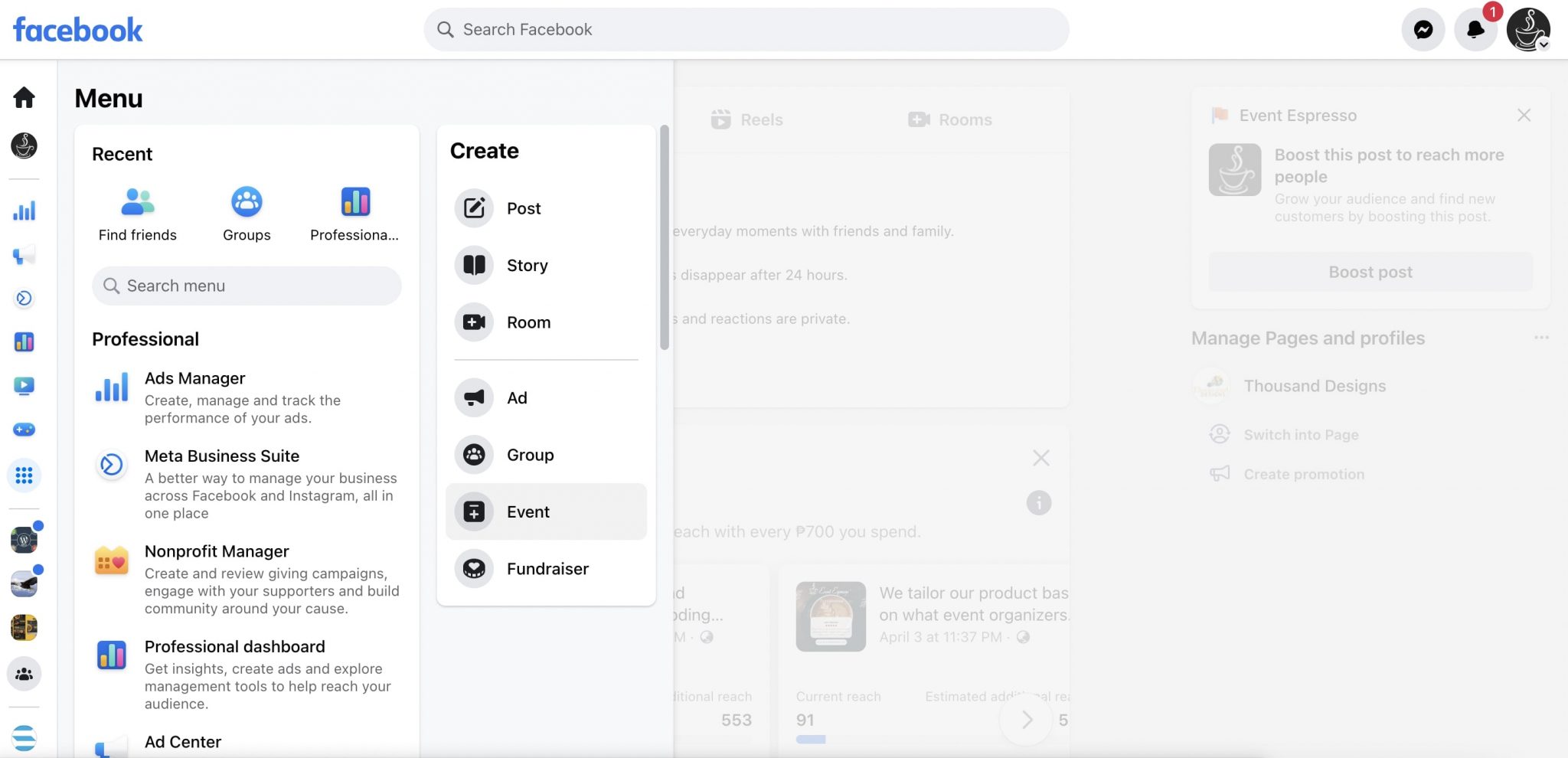Viewport: 1568px width, 758px height.
Task: Go to Home in left sidebar
Action: [x=24, y=97]
